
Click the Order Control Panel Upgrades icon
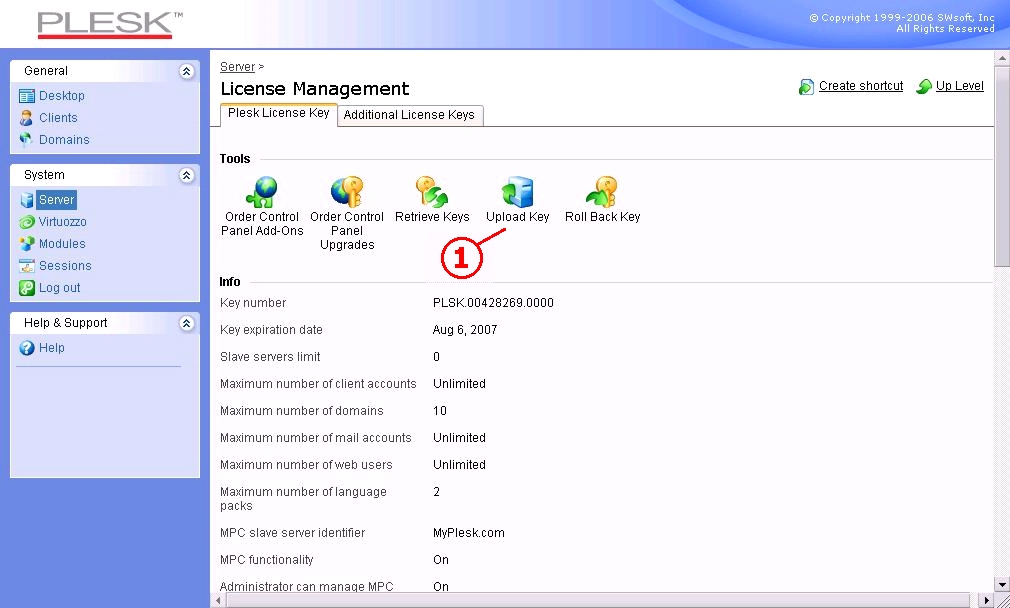click(347, 191)
